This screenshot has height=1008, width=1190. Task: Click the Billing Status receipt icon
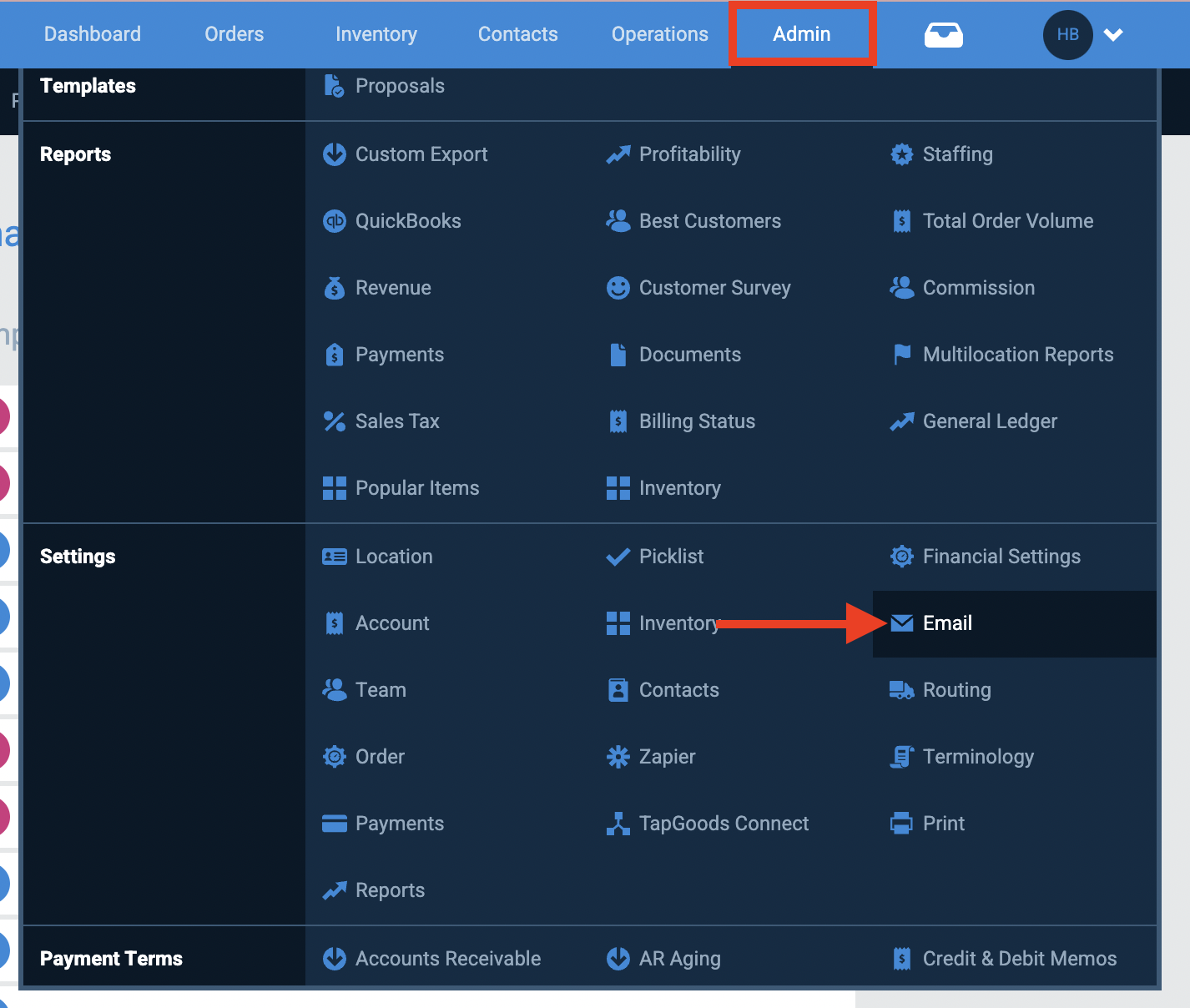tap(618, 421)
